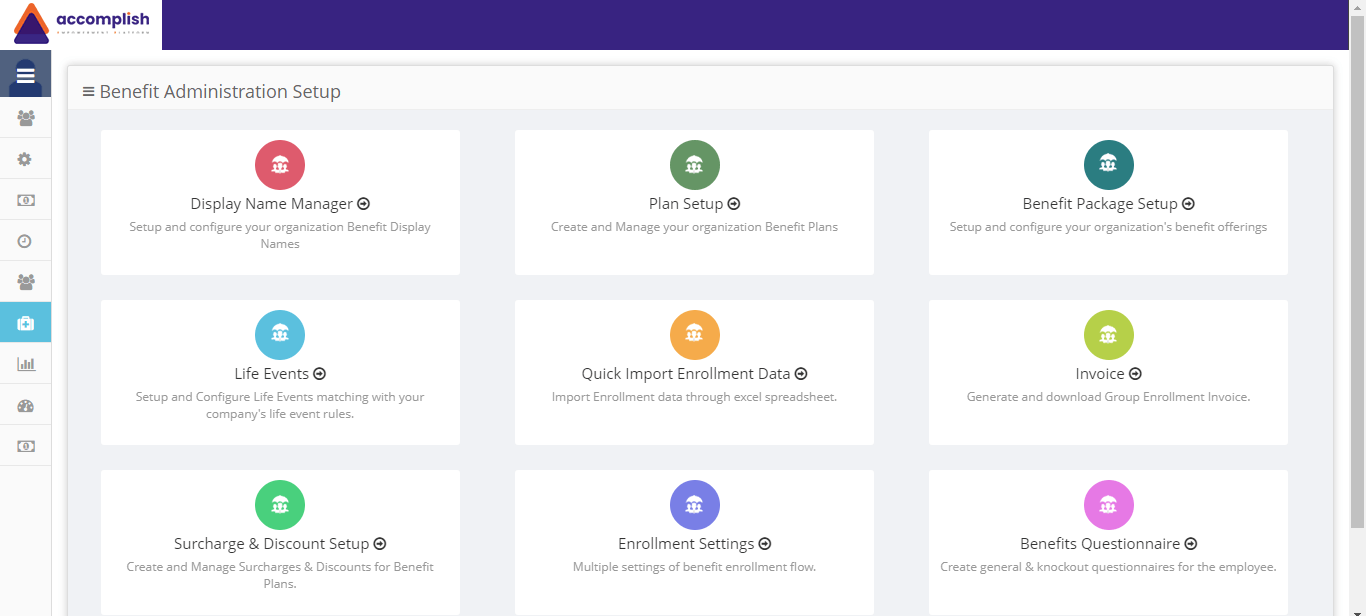
Task: Click the orange Quick Import Enrollment icon
Action: [x=694, y=335]
